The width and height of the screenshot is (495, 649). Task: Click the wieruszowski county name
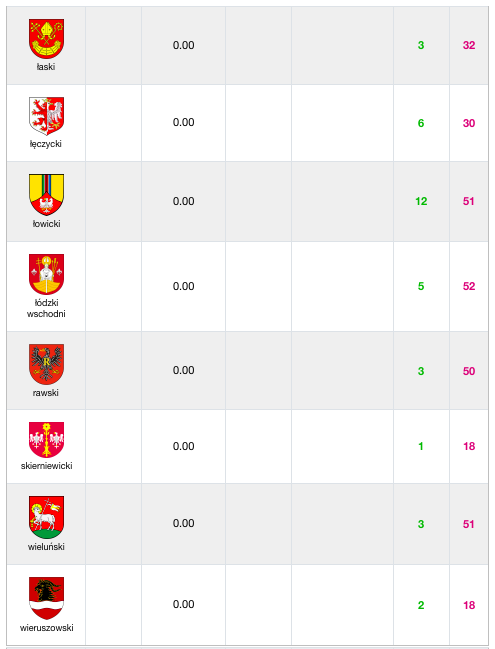click(x=46, y=627)
